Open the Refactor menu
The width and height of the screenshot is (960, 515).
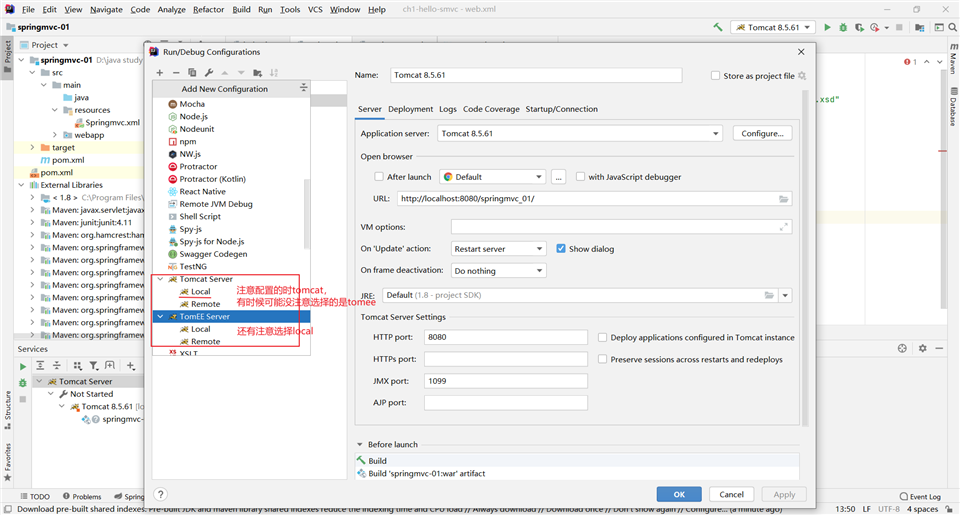(208, 9)
